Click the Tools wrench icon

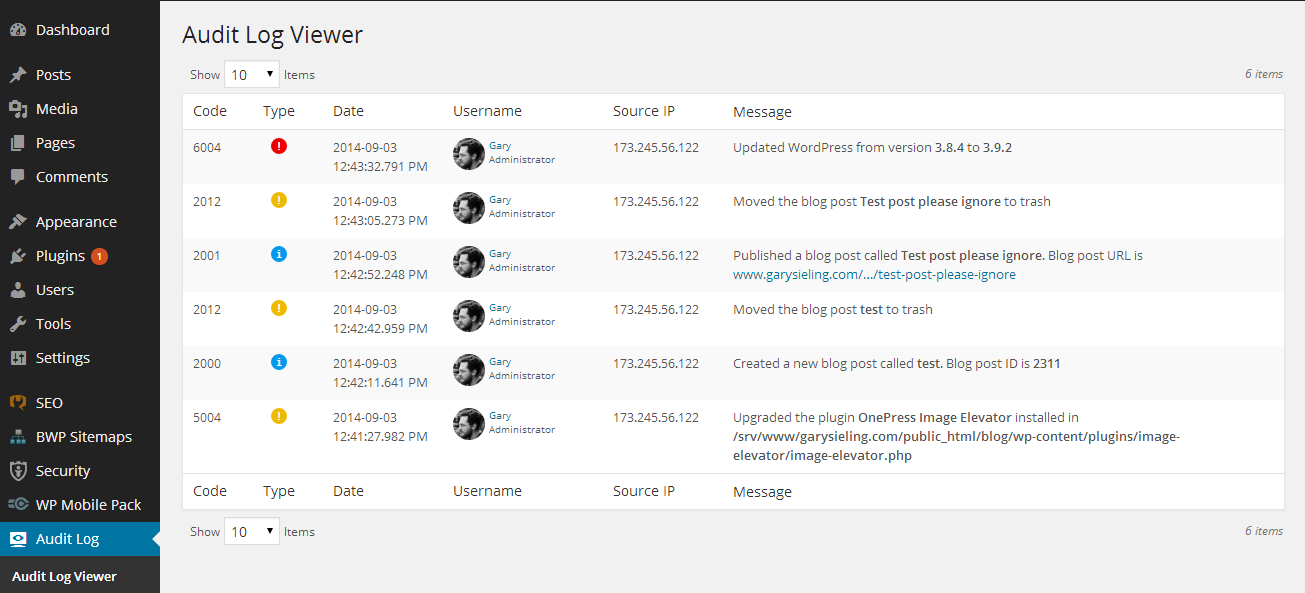(18, 324)
